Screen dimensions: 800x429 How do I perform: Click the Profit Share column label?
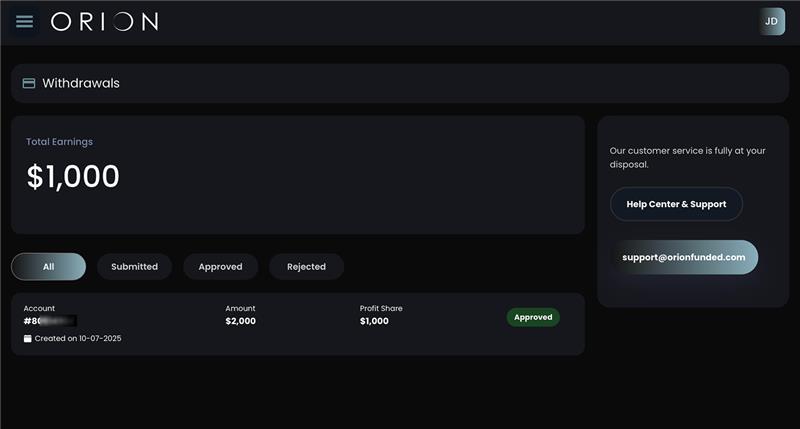click(381, 308)
